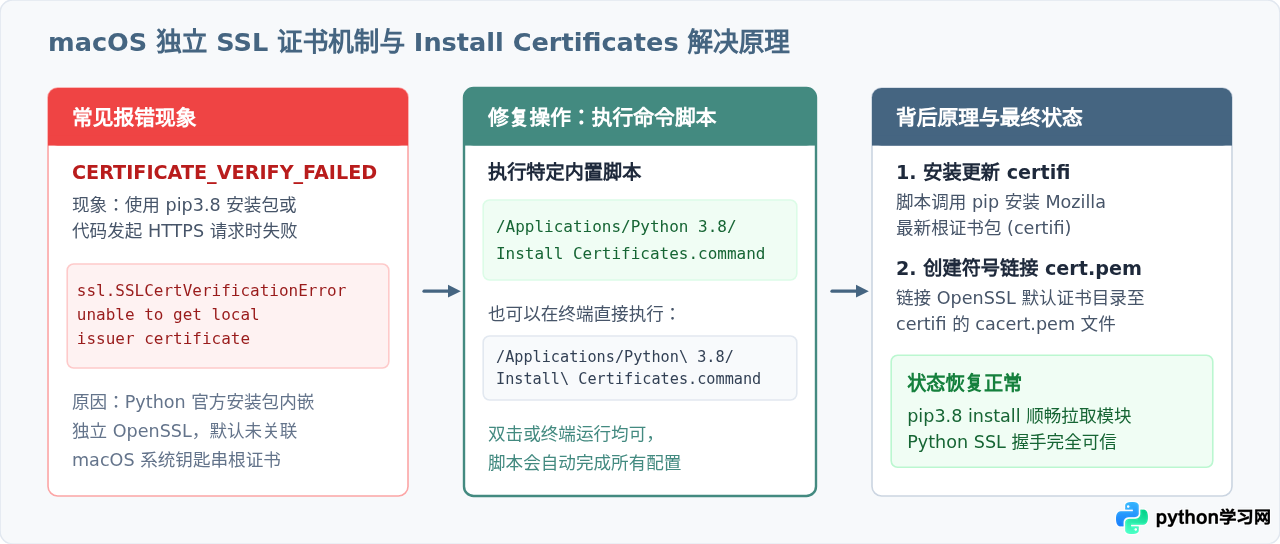Click the '现象：使用 pip3.8 安装包或' line
The image size is (1280, 544).
(185, 205)
